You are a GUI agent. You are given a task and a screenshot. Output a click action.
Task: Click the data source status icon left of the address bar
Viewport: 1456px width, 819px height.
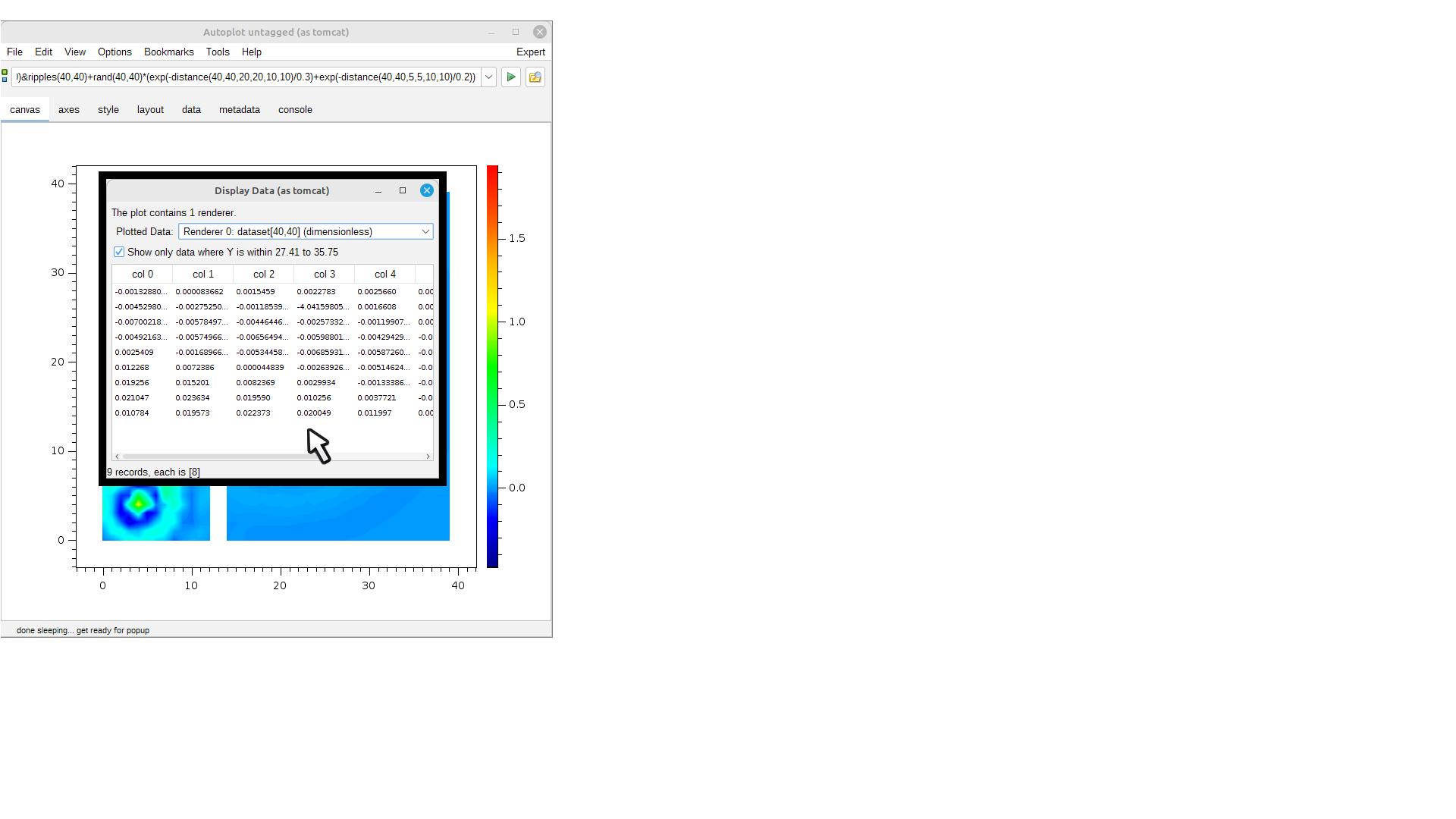click(5, 76)
